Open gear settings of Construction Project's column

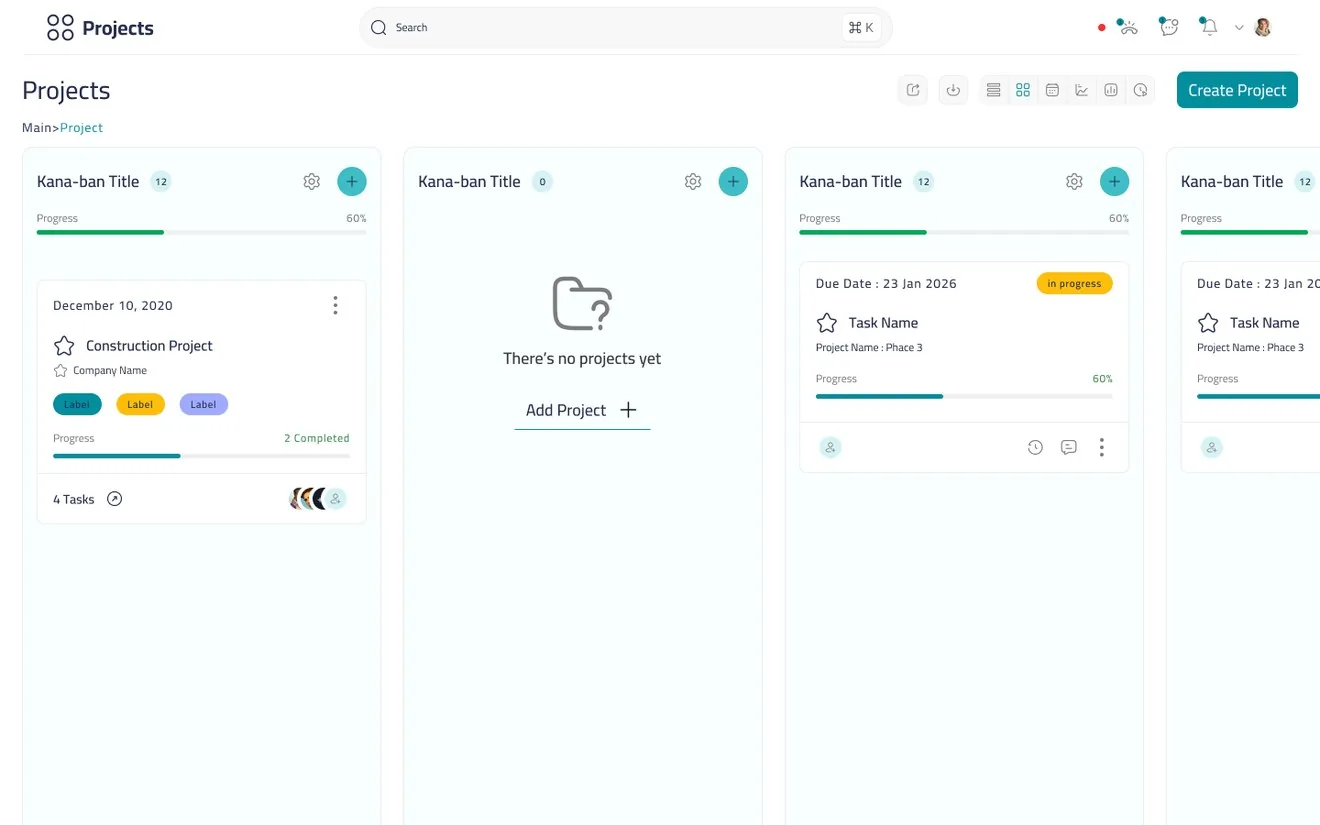click(x=312, y=181)
